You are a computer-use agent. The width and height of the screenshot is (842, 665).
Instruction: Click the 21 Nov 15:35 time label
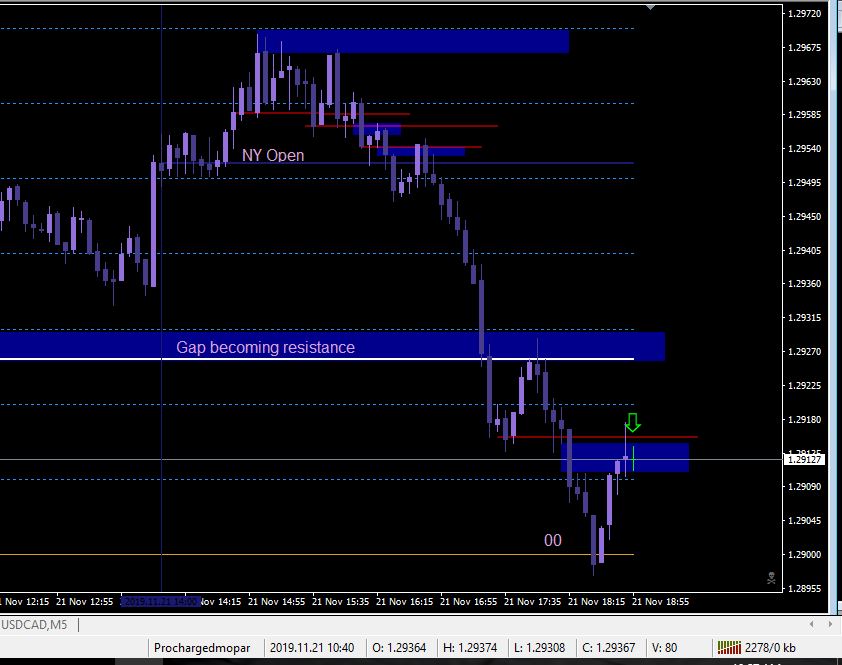coord(340,602)
